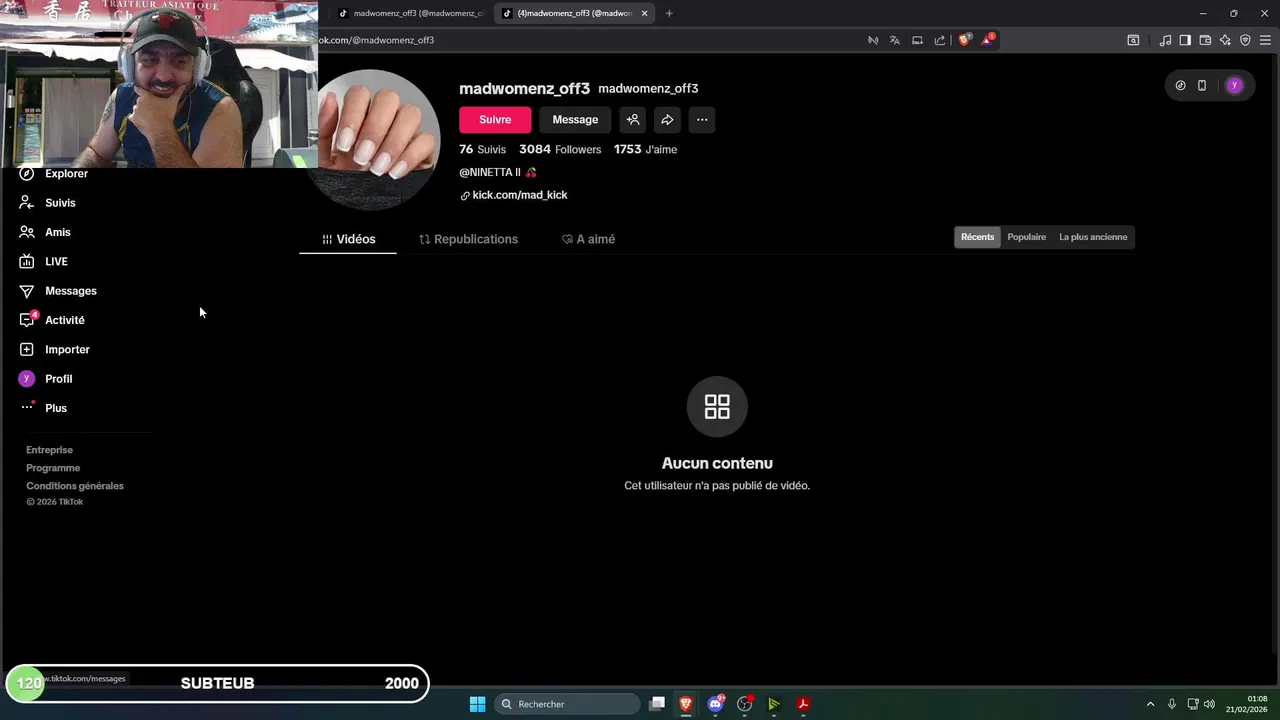Click the phone app icon top right
This screenshot has width=1280, height=720.
point(1202,85)
